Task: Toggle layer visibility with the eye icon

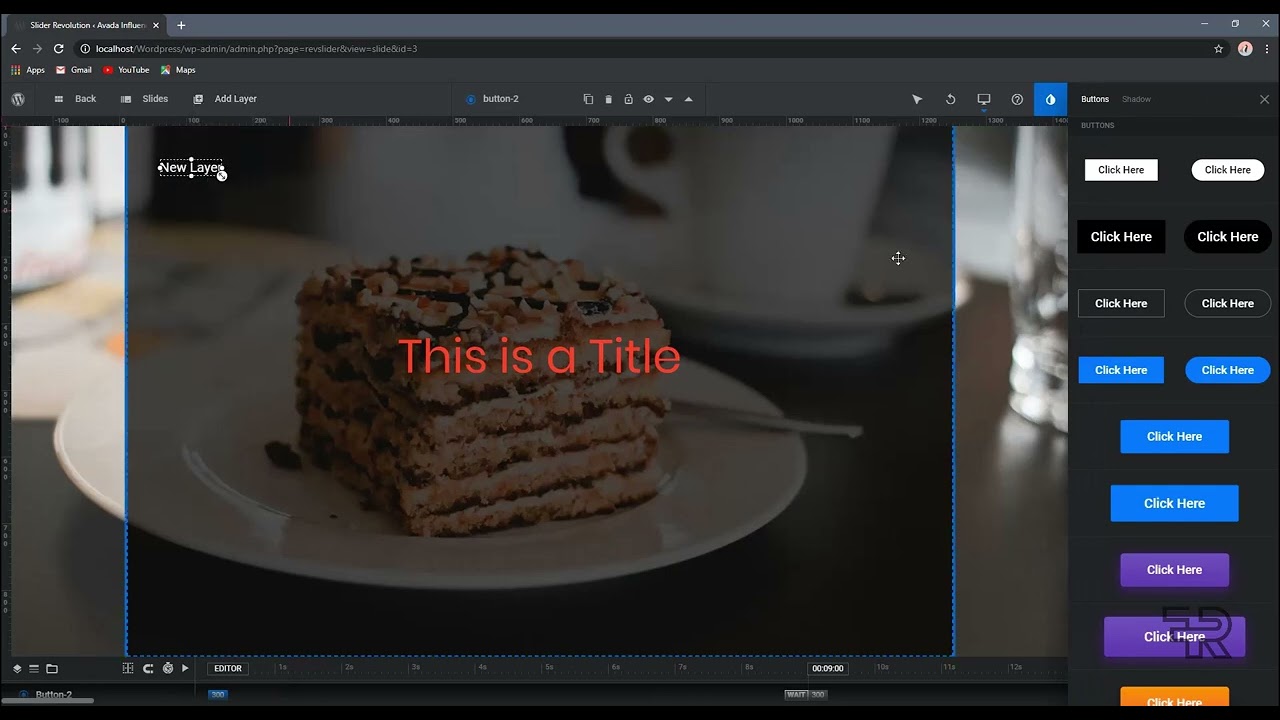Action: [648, 99]
